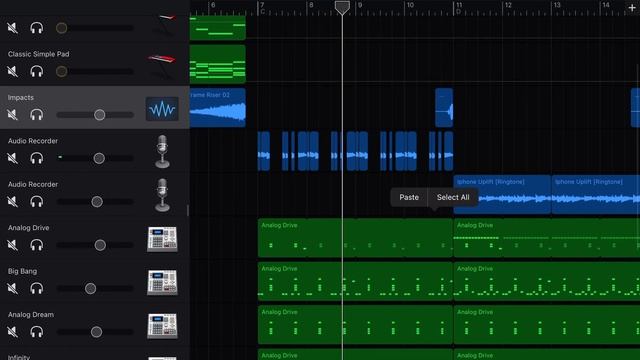
Task: Adjust the Classic Simple Pad volume slider
Action: click(95, 71)
